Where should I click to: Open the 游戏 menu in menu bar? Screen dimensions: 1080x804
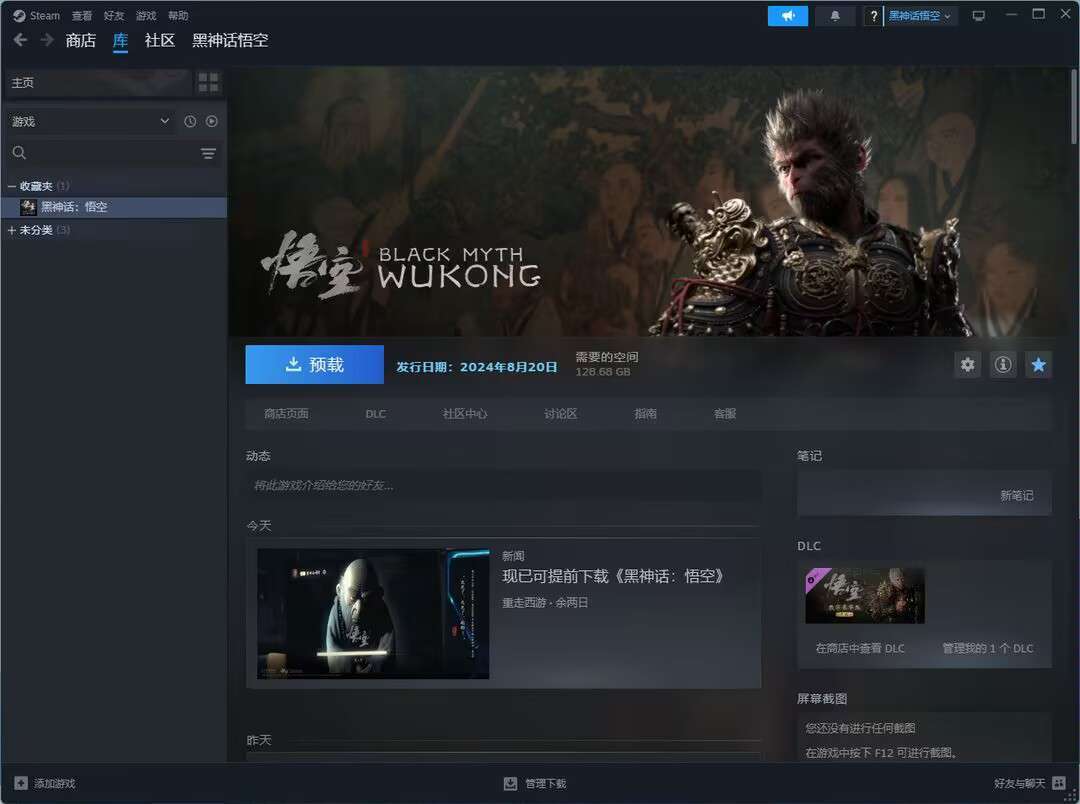click(146, 15)
